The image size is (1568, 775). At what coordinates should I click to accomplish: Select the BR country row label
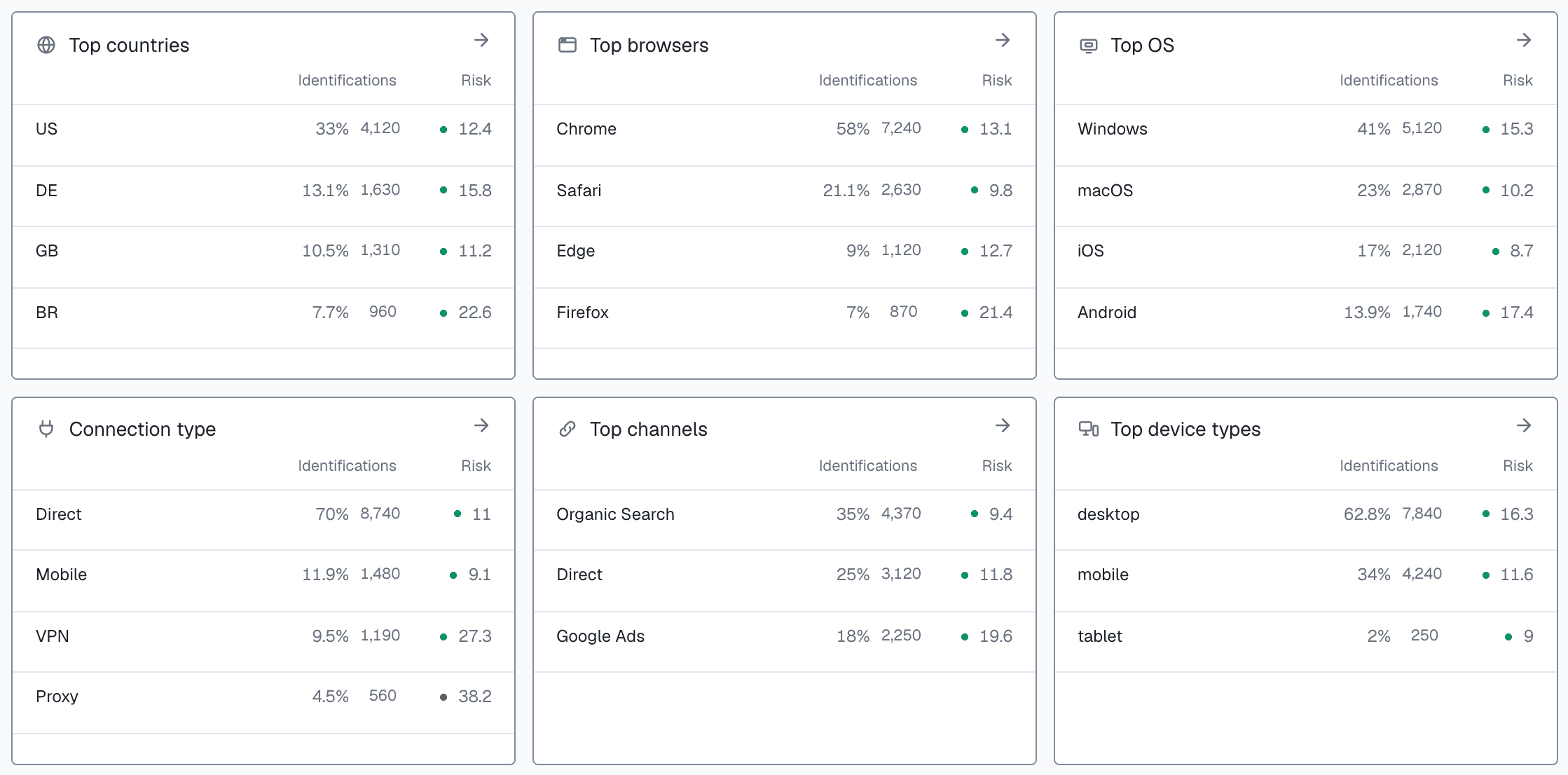click(x=47, y=313)
